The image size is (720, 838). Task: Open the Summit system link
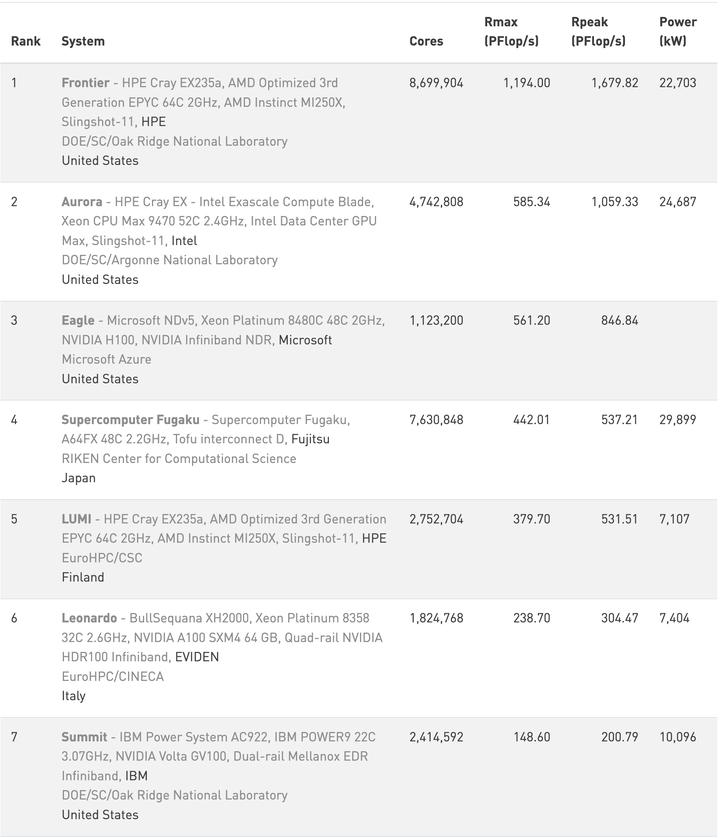[84, 737]
